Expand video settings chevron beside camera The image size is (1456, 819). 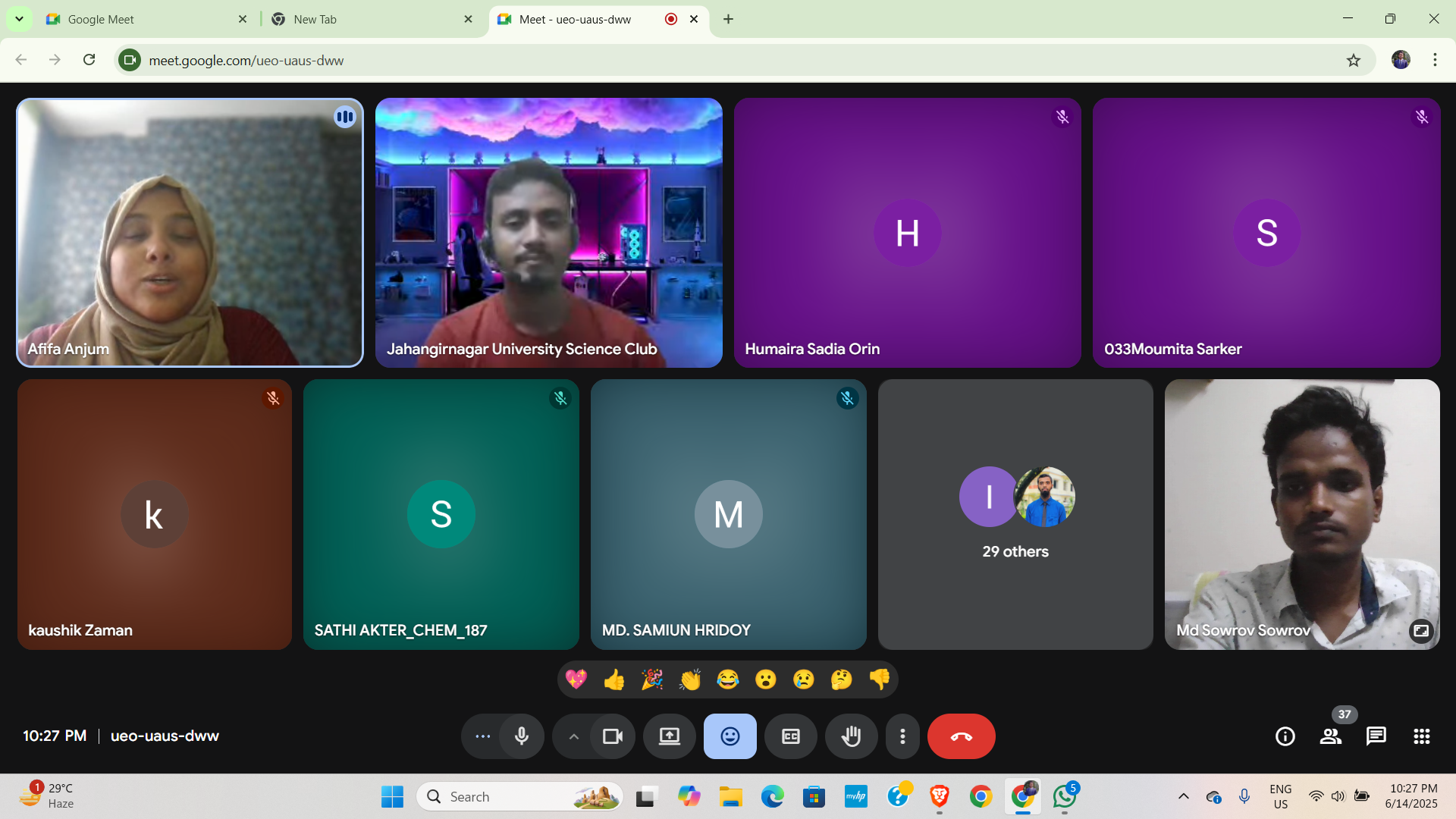tap(574, 736)
